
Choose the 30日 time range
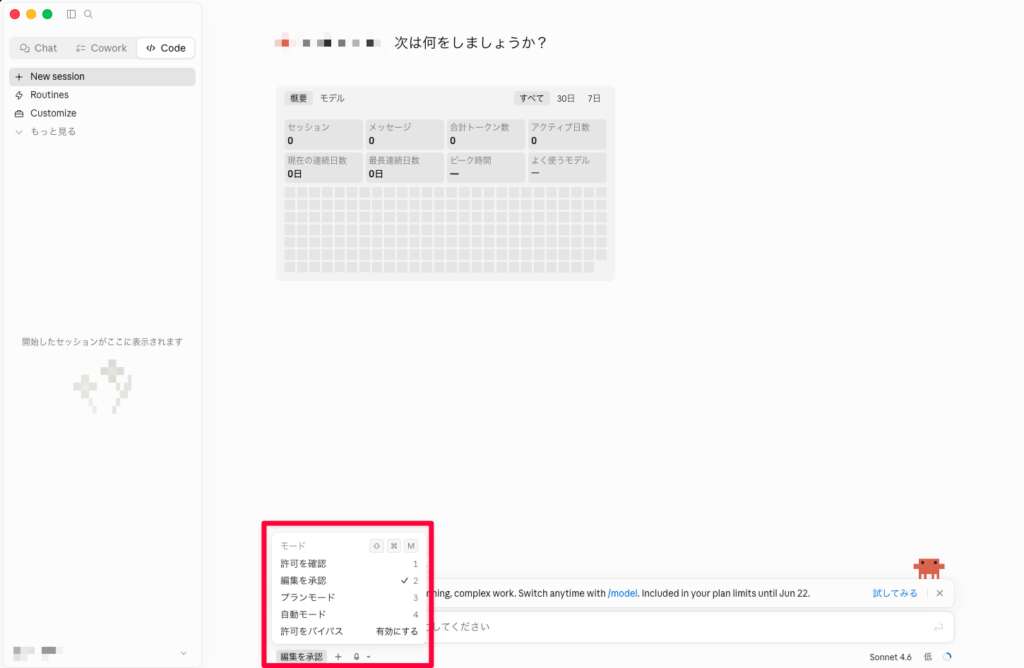click(x=566, y=98)
